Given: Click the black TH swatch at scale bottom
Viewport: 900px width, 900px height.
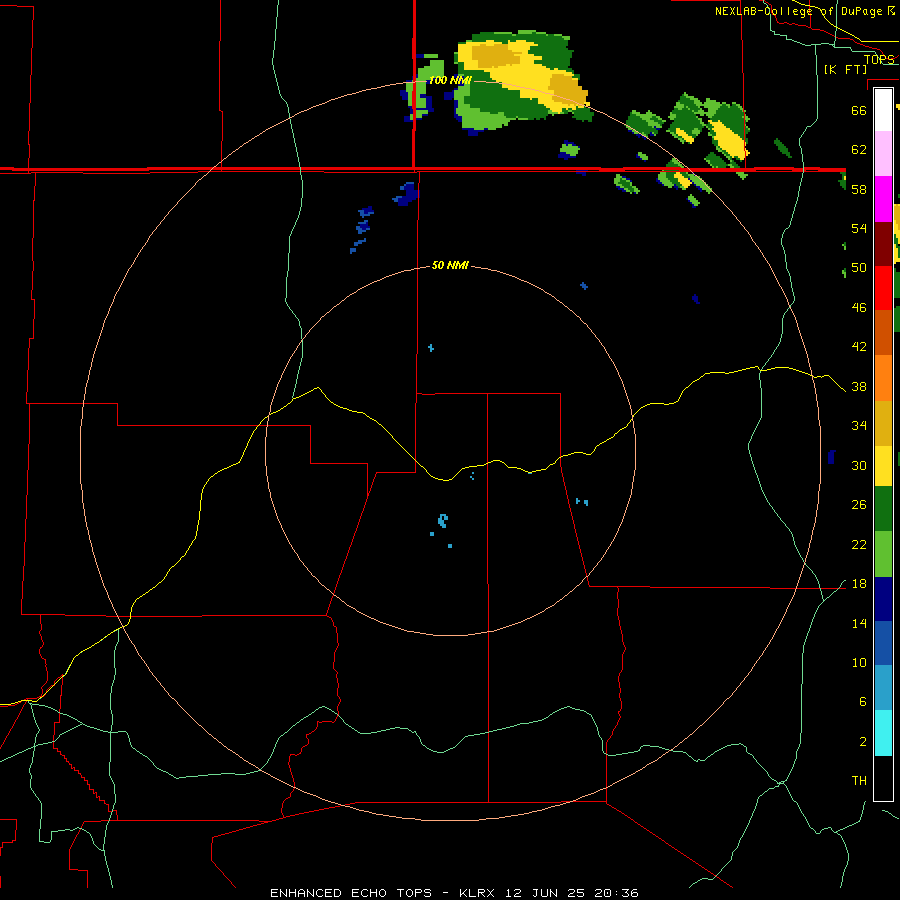Looking at the screenshot, I should pyautogui.click(x=883, y=778).
